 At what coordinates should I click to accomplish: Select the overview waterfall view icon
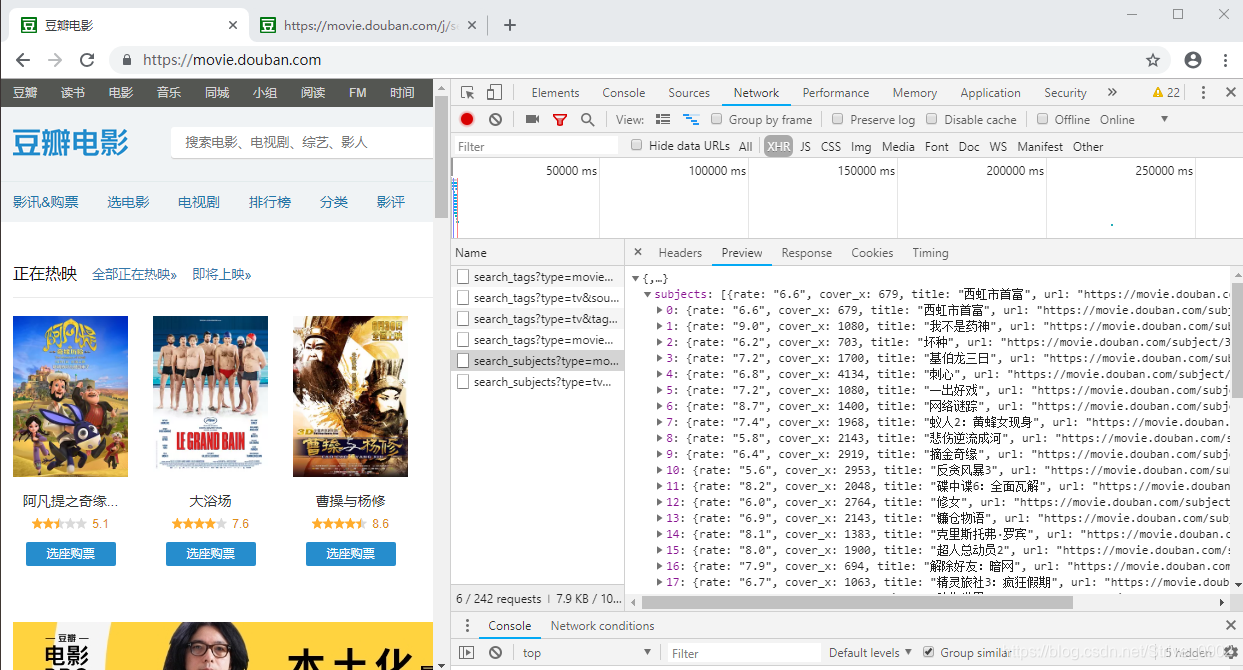pos(690,119)
